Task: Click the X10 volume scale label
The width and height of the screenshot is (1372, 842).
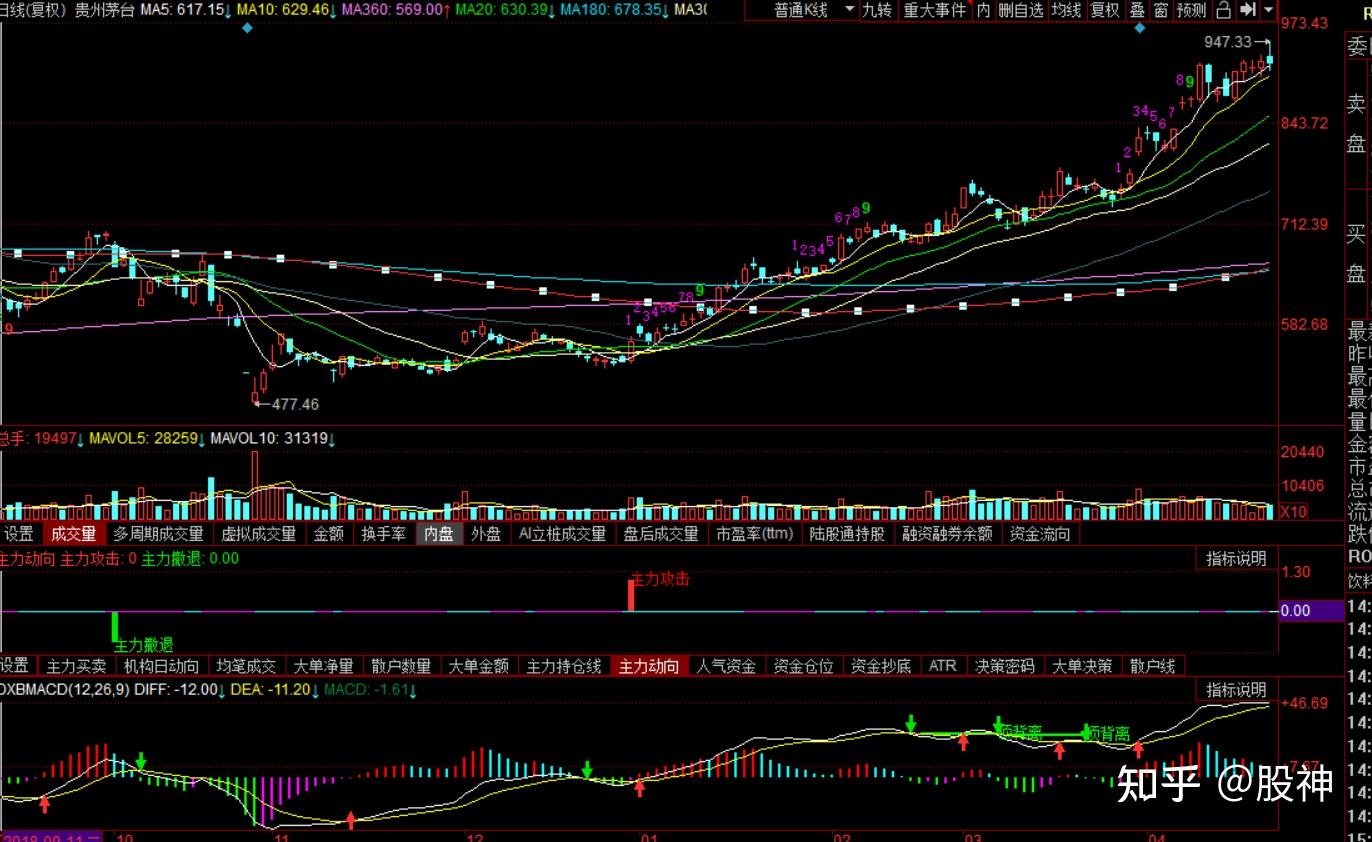Action: [x=1294, y=512]
